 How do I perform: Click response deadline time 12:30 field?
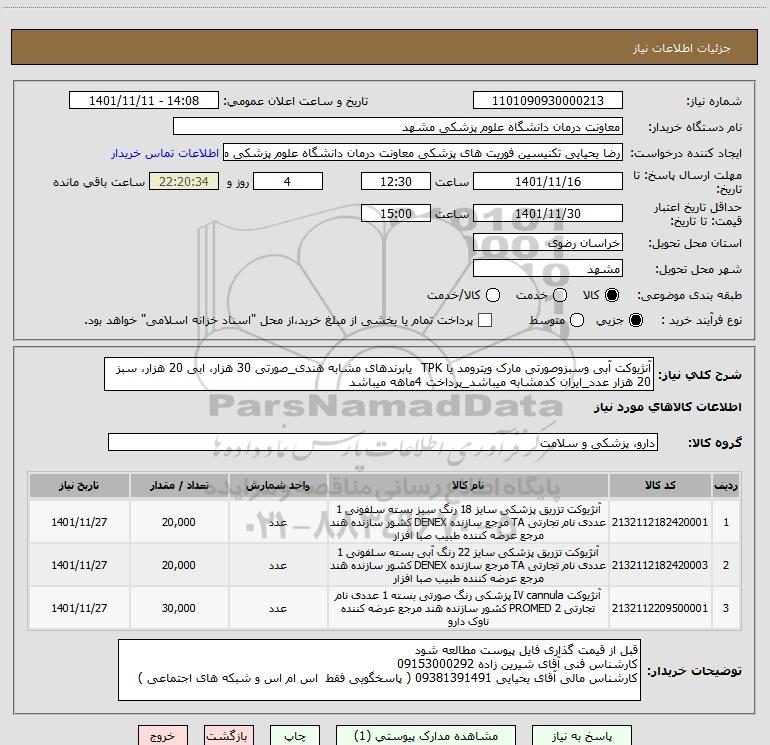(x=396, y=182)
